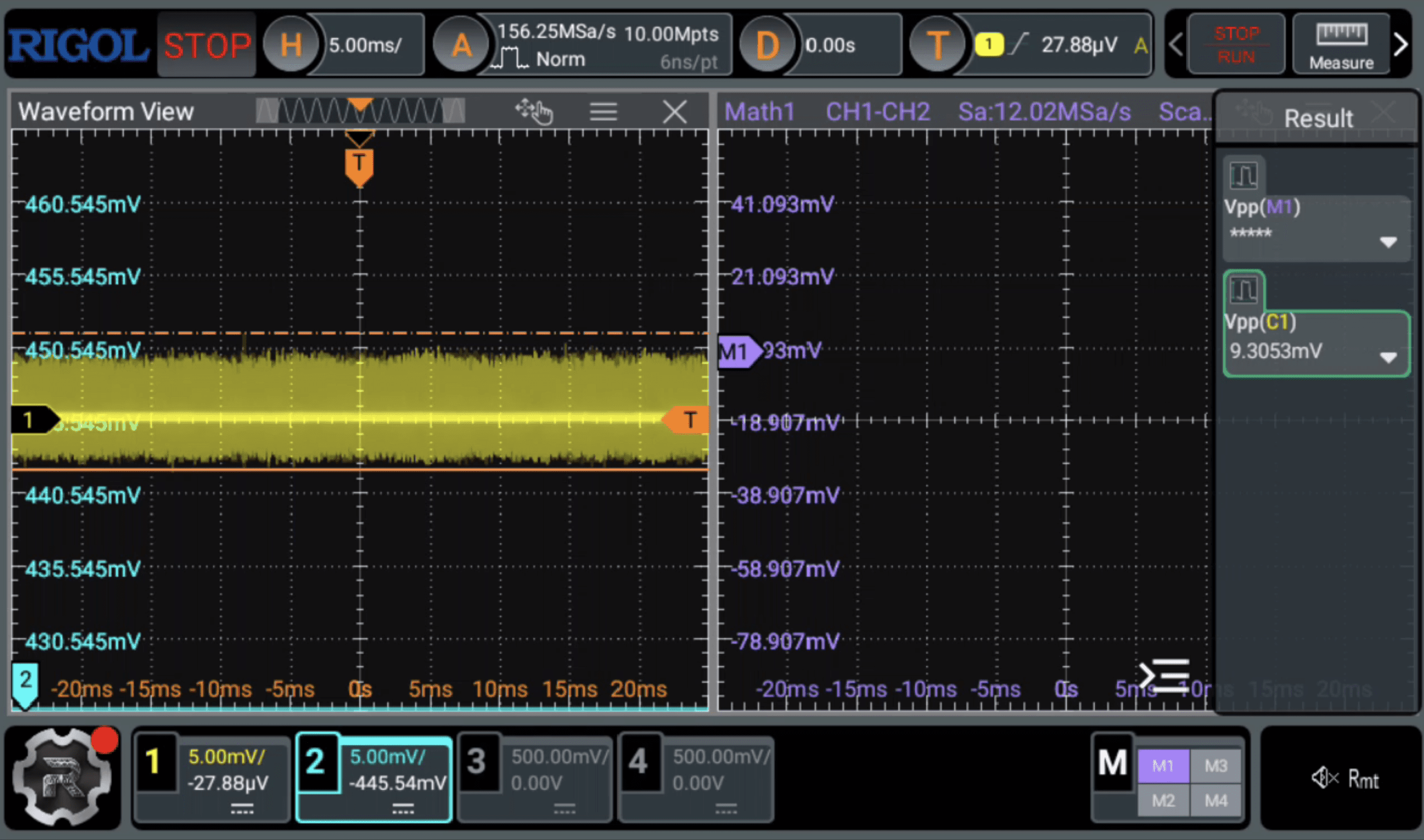
Task: Click the Math1 CH1-CH2 title label
Action: point(826,112)
